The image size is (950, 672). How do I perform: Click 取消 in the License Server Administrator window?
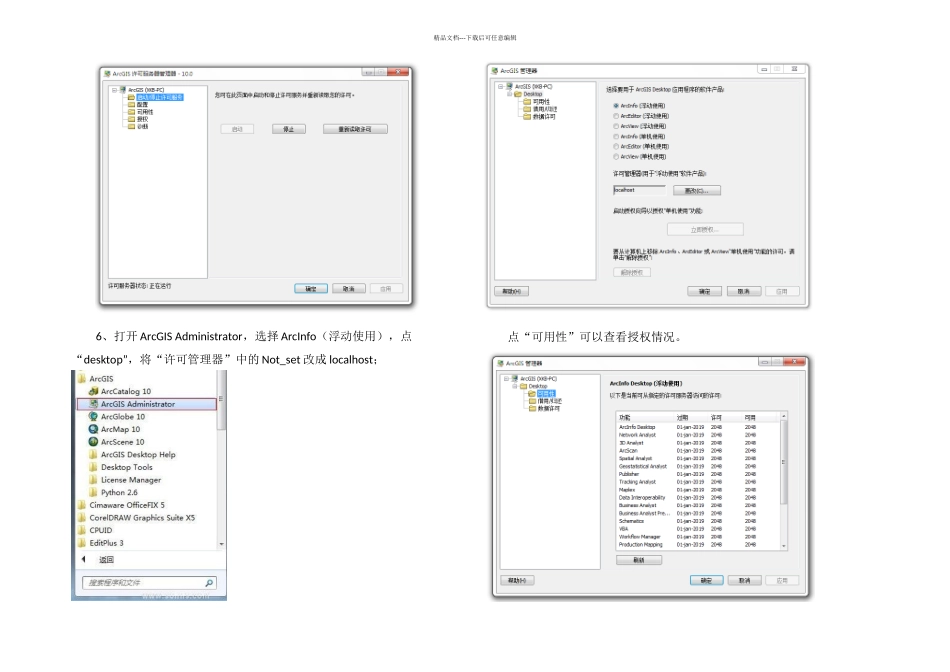(x=349, y=288)
